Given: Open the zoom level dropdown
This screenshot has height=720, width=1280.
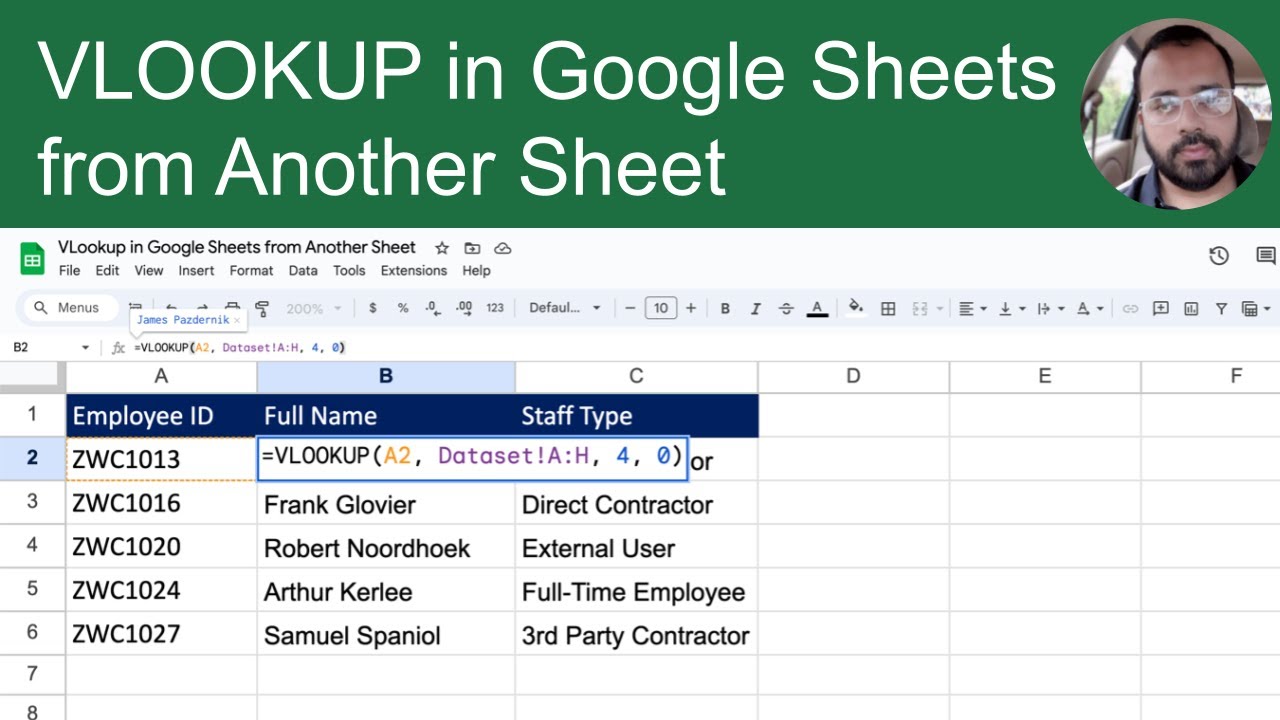Looking at the screenshot, I should (x=314, y=308).
